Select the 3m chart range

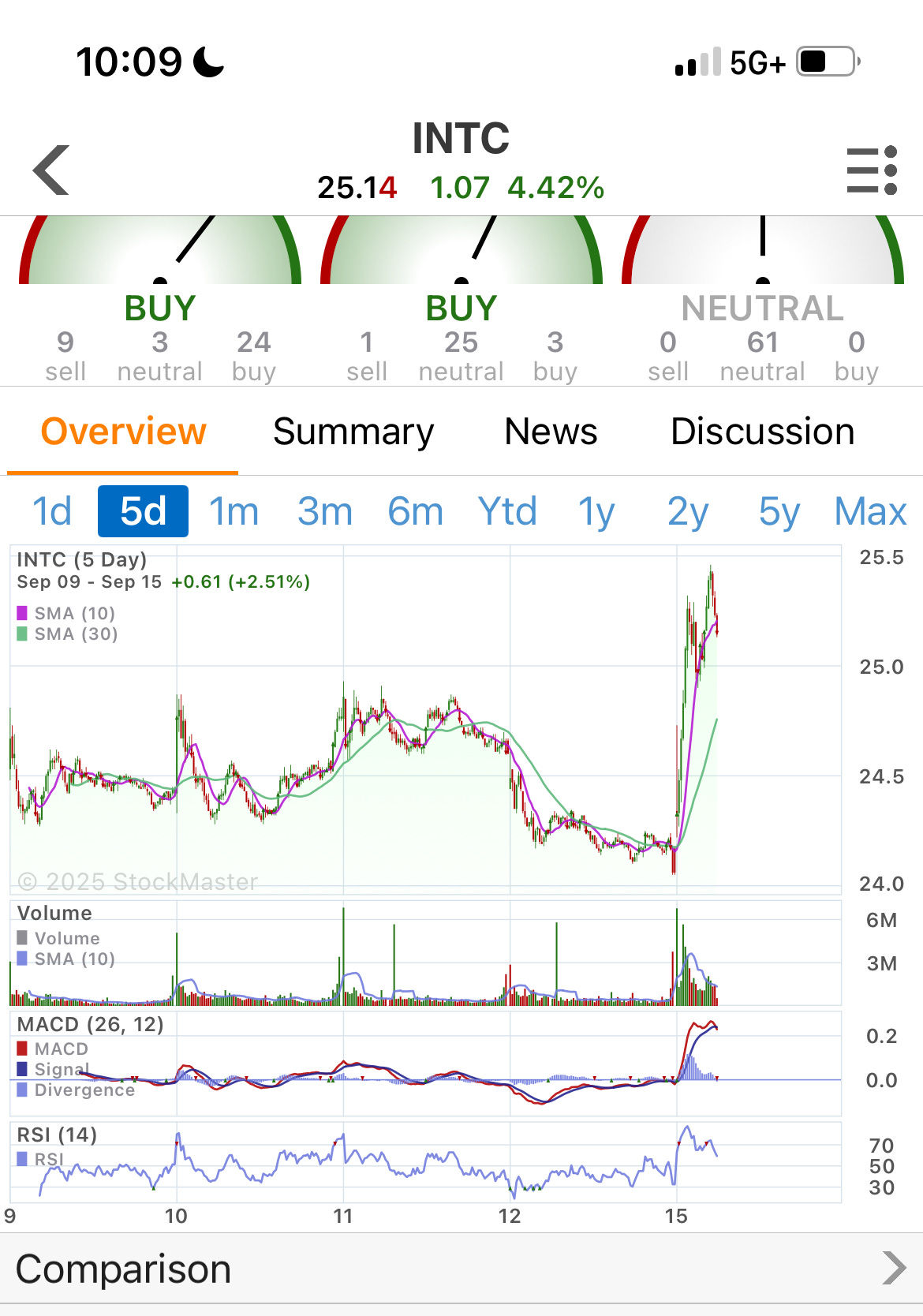click(324, 511)
